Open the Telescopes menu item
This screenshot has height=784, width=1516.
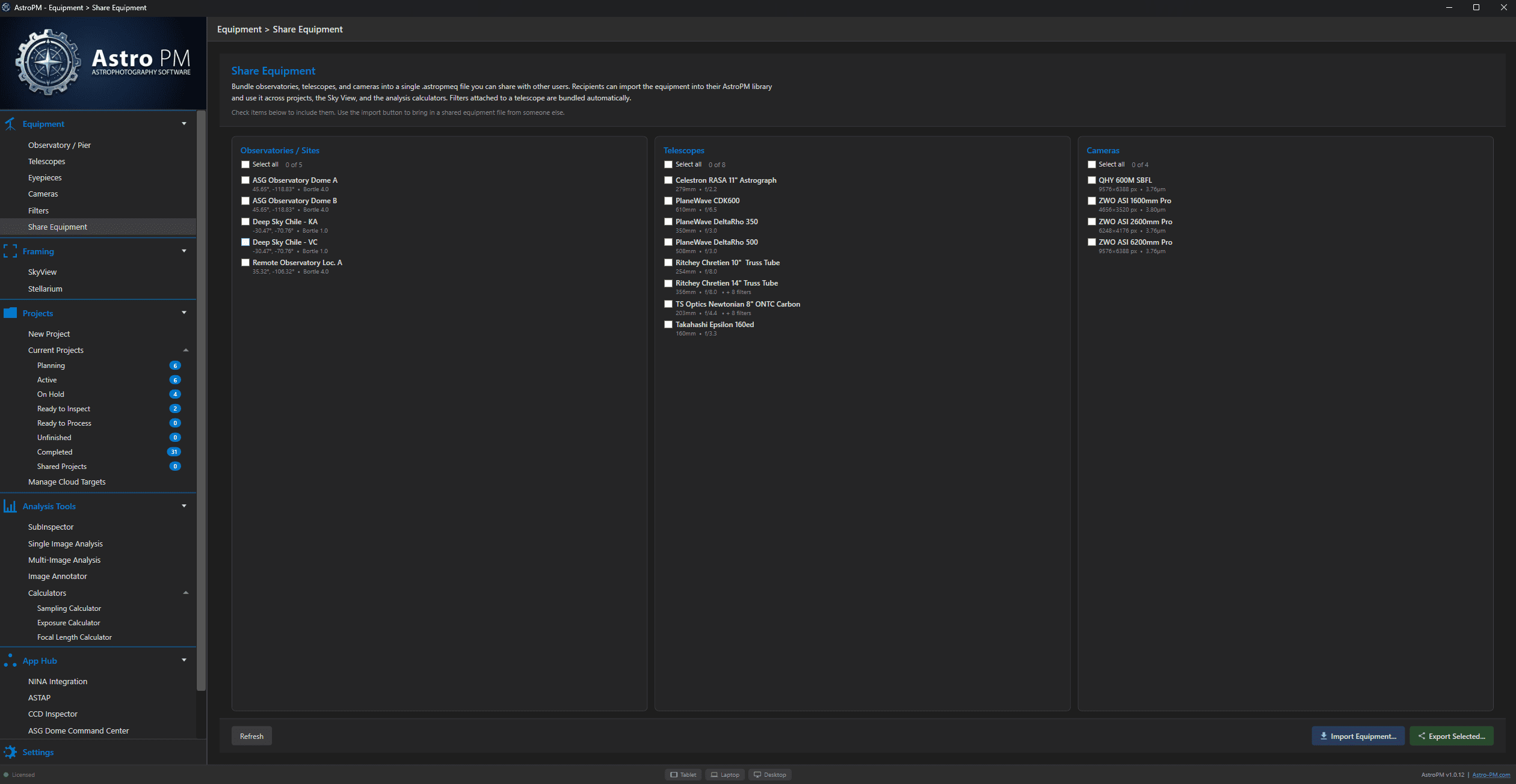pos(46,161)
